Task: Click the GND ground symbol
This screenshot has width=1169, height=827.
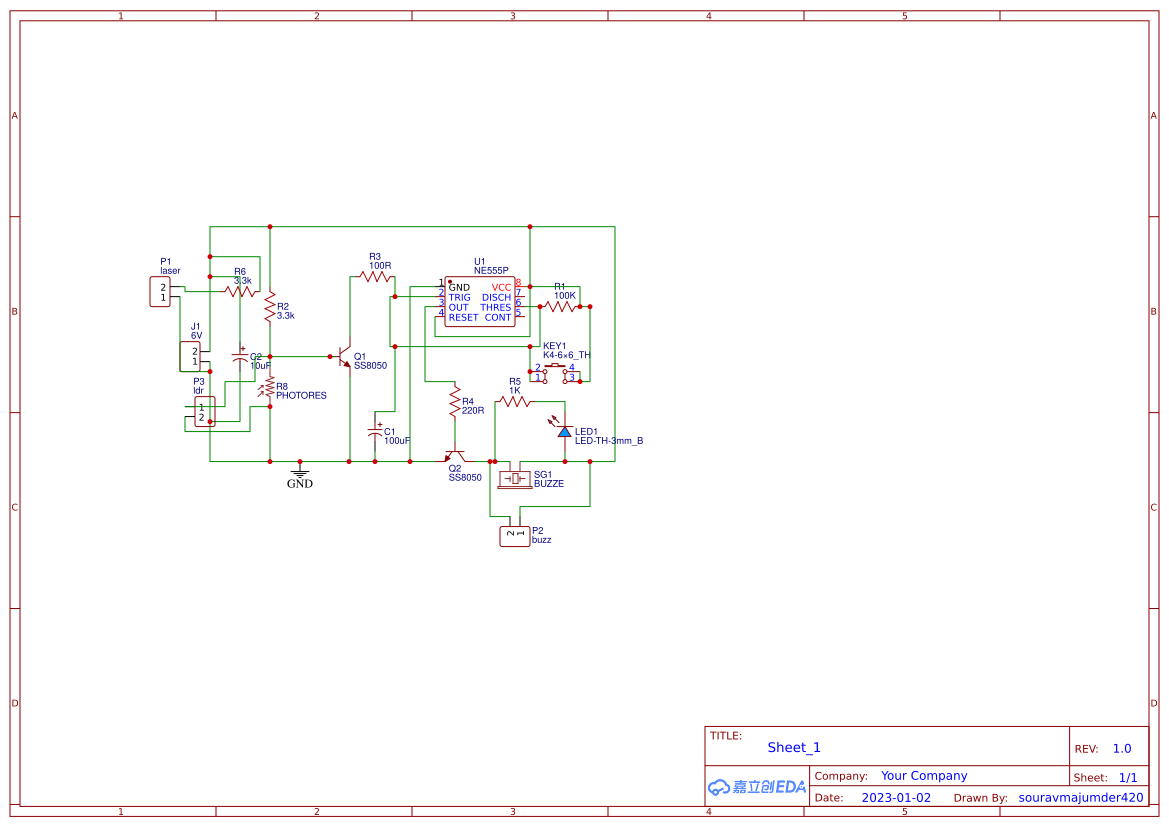Action: tap(300, 474)
